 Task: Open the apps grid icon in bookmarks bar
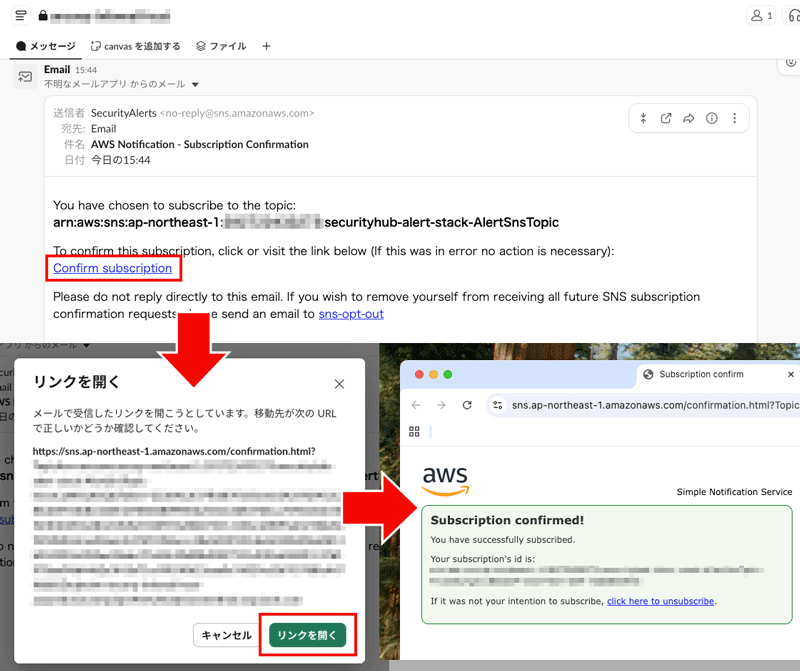414,432
